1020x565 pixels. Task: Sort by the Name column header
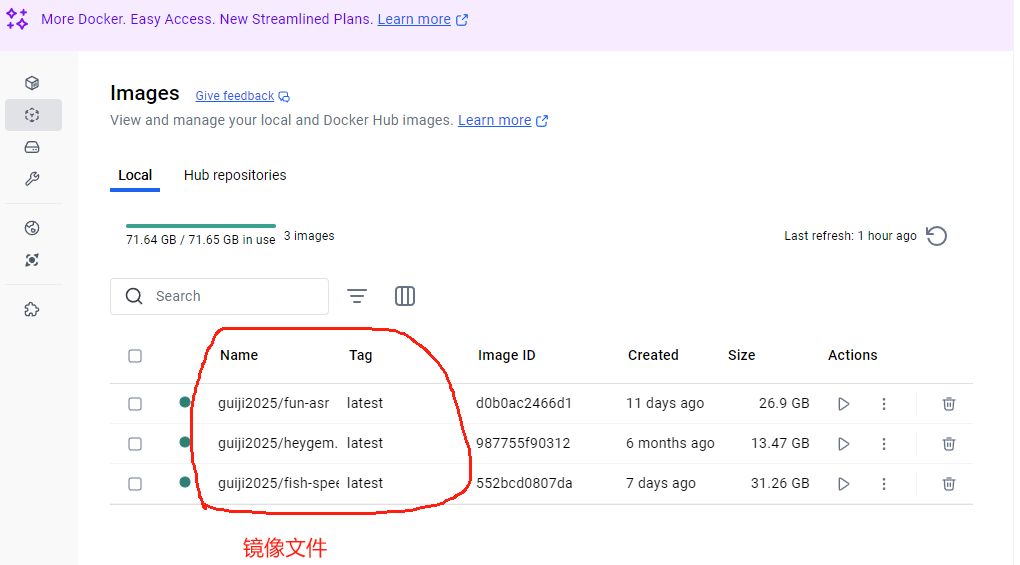pos(239,355)
